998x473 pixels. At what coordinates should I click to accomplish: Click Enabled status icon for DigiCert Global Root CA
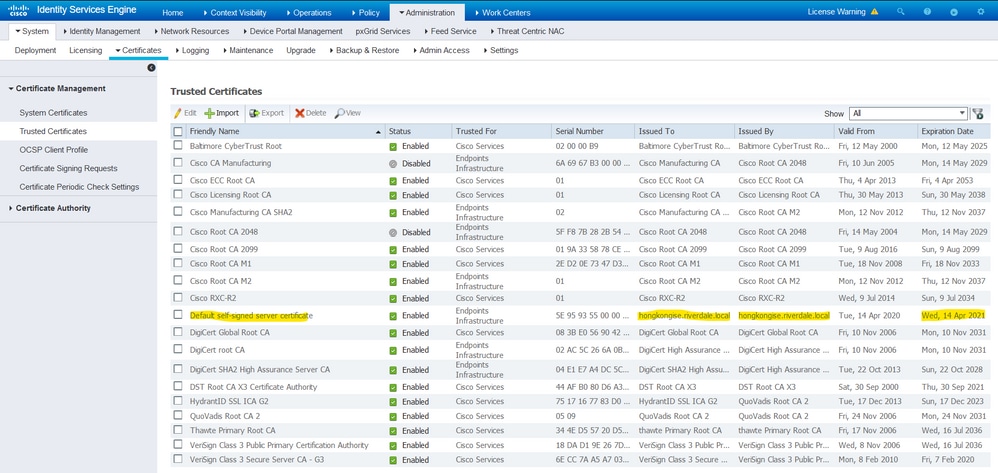[x=393, y=333]
